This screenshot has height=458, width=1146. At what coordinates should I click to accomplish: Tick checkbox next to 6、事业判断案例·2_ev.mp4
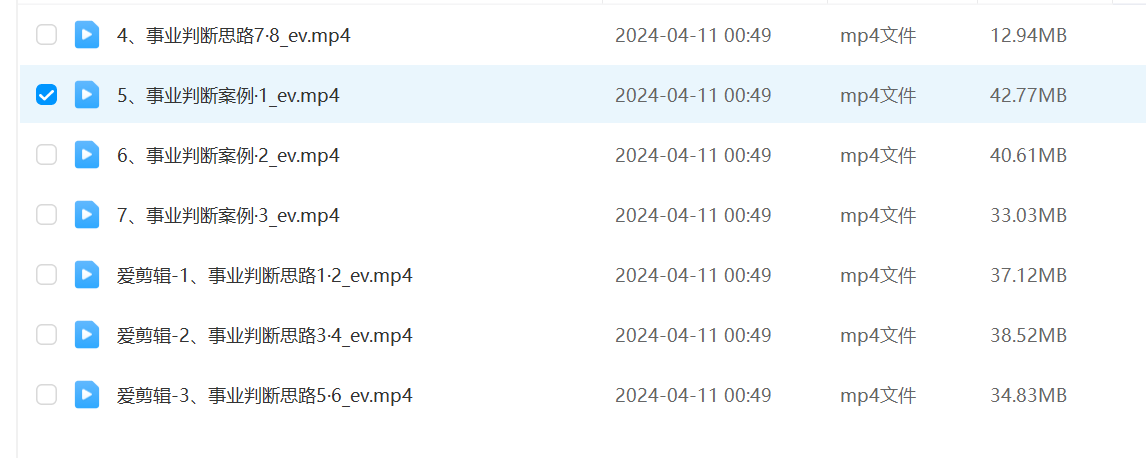click(47, 154)
